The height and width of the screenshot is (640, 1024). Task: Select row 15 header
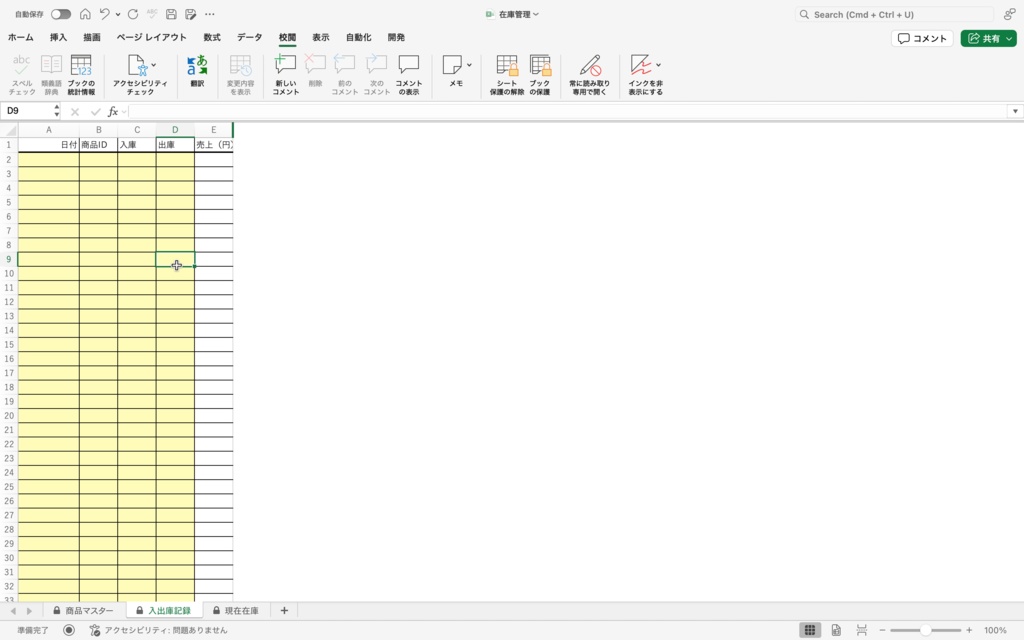[9, 344]
